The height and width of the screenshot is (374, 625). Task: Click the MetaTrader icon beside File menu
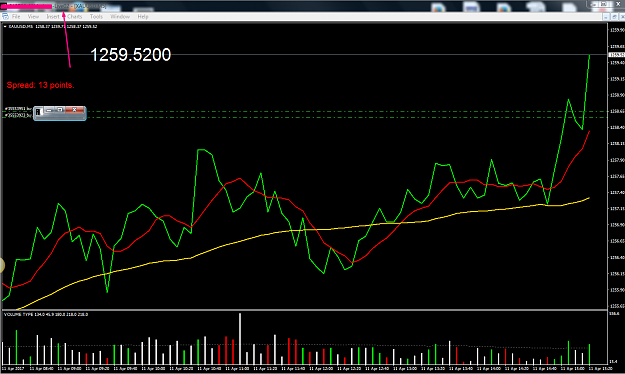click(x=5, y=16)
